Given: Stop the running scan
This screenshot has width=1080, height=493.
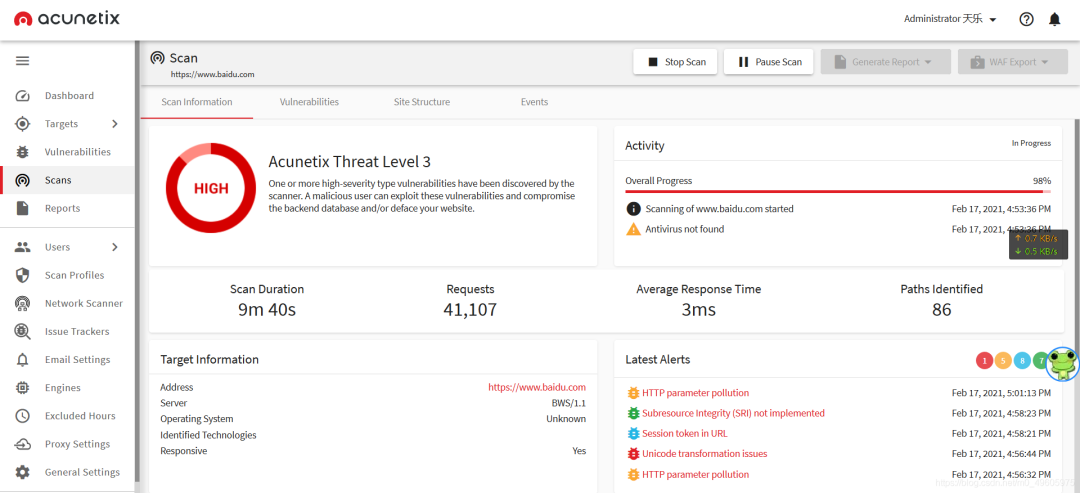Looking at the screenshot, I should [675, 62].
